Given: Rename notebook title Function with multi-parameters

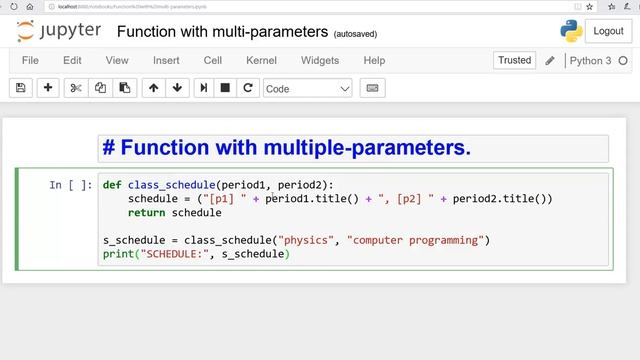Looking at the screenshot, I should 222,31.
